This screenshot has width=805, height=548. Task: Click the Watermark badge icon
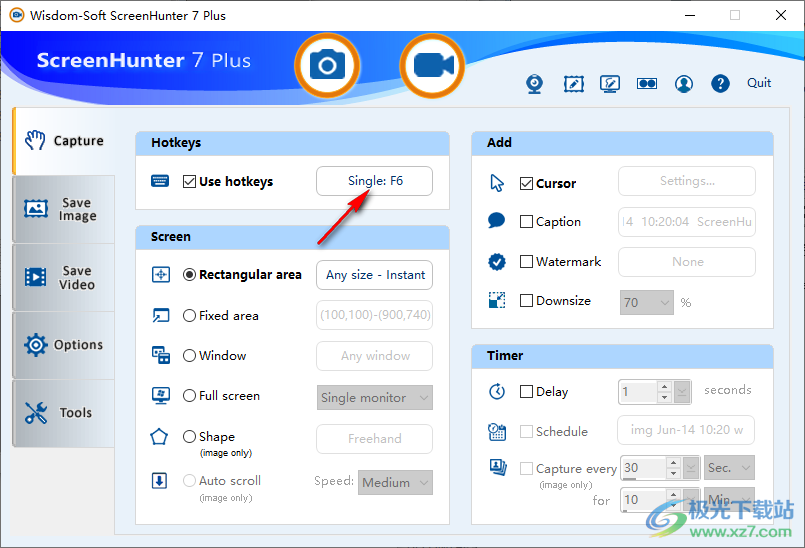tap(496, 262)
